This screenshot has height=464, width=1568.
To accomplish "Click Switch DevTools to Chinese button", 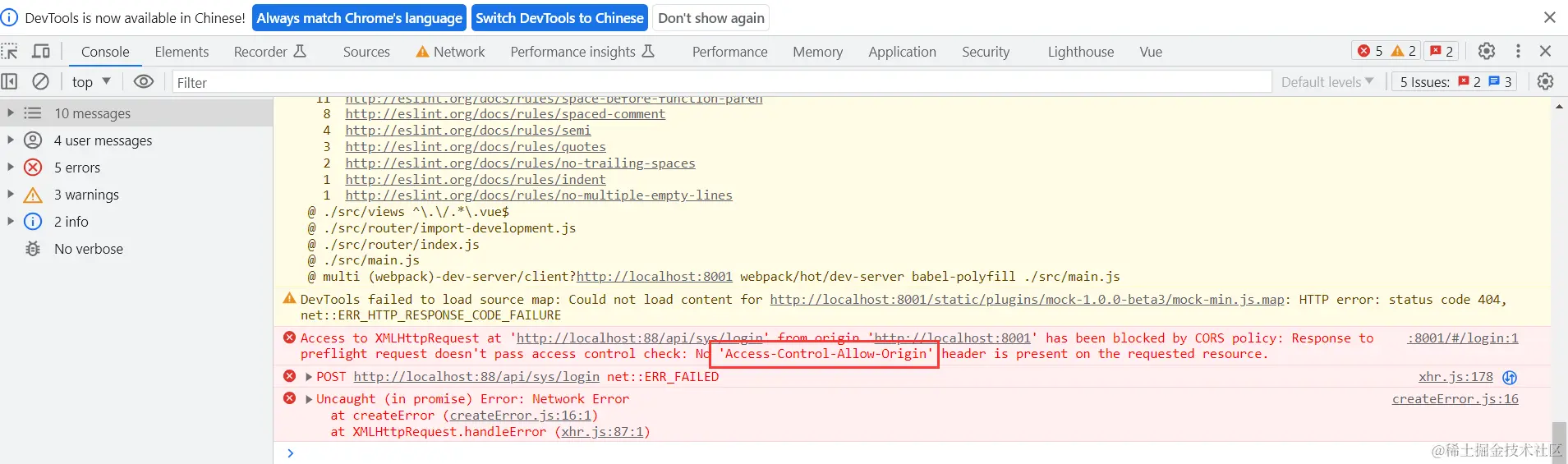I will [x=559, y=18].
